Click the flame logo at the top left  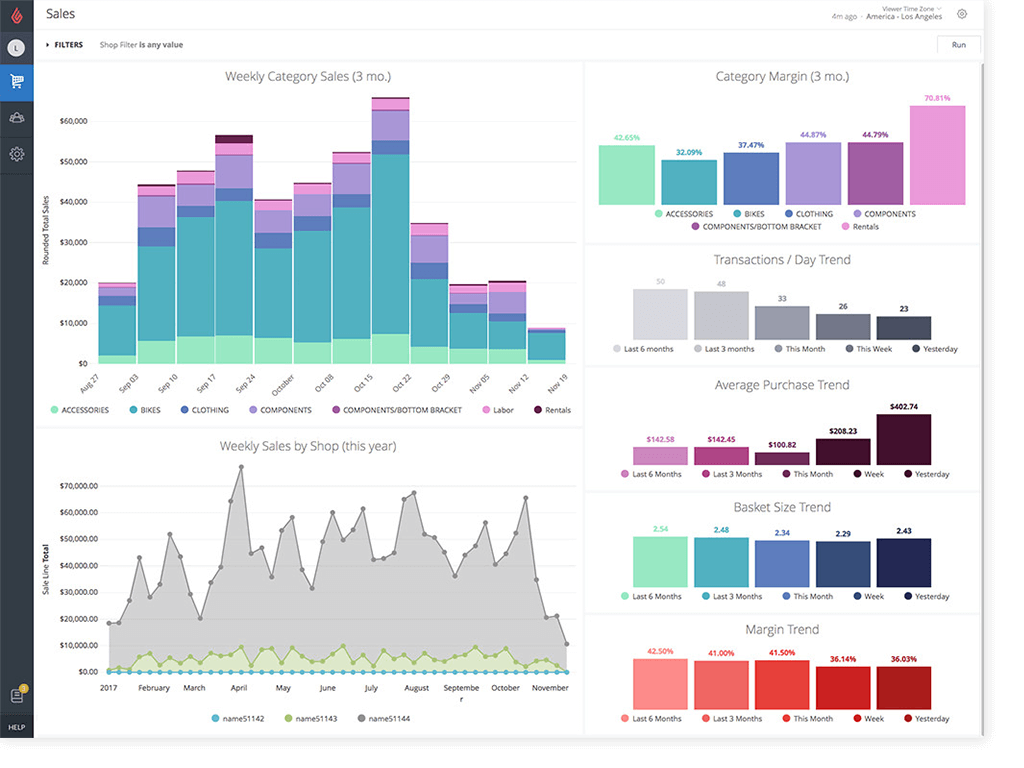click(x=15, y=14)
